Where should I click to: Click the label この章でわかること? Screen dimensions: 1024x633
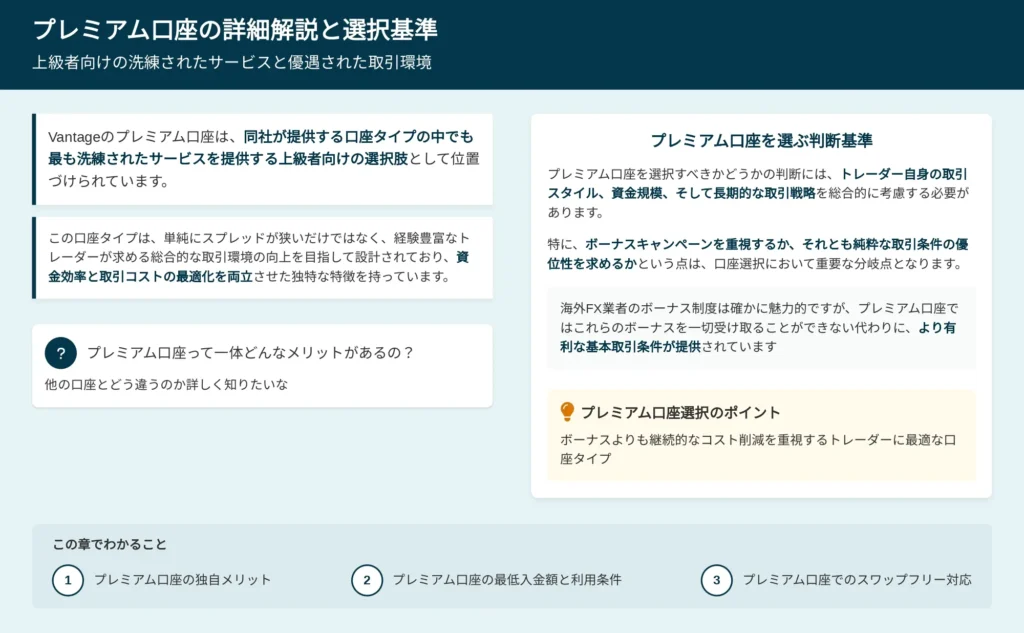click(x=110, y=544)
